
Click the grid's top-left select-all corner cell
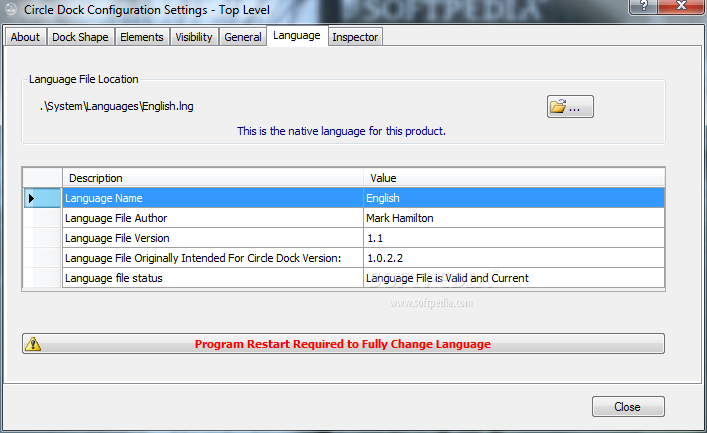click(x=42, y=178)
